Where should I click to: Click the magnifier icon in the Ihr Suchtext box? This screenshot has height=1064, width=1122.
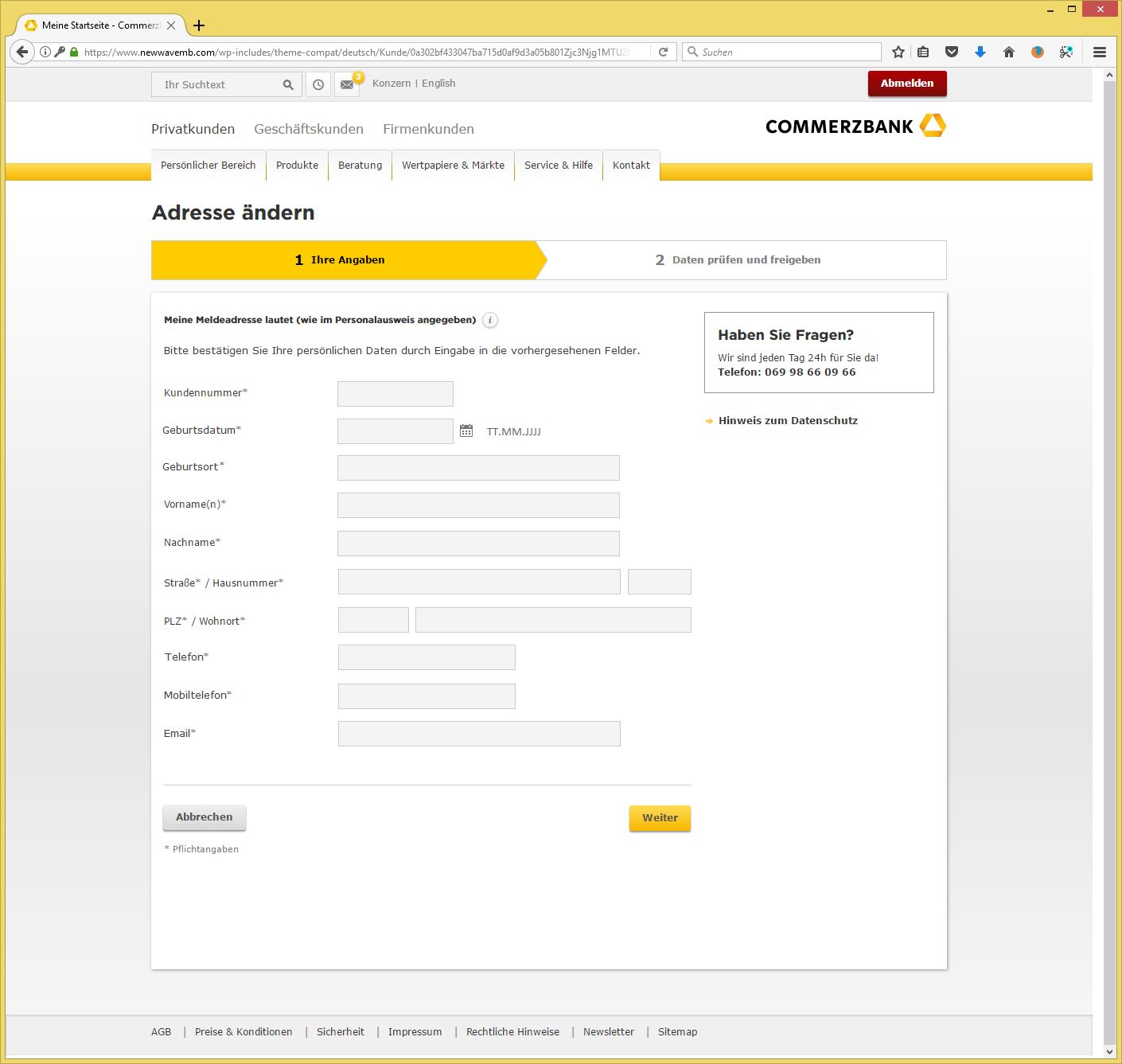[288, 84]
